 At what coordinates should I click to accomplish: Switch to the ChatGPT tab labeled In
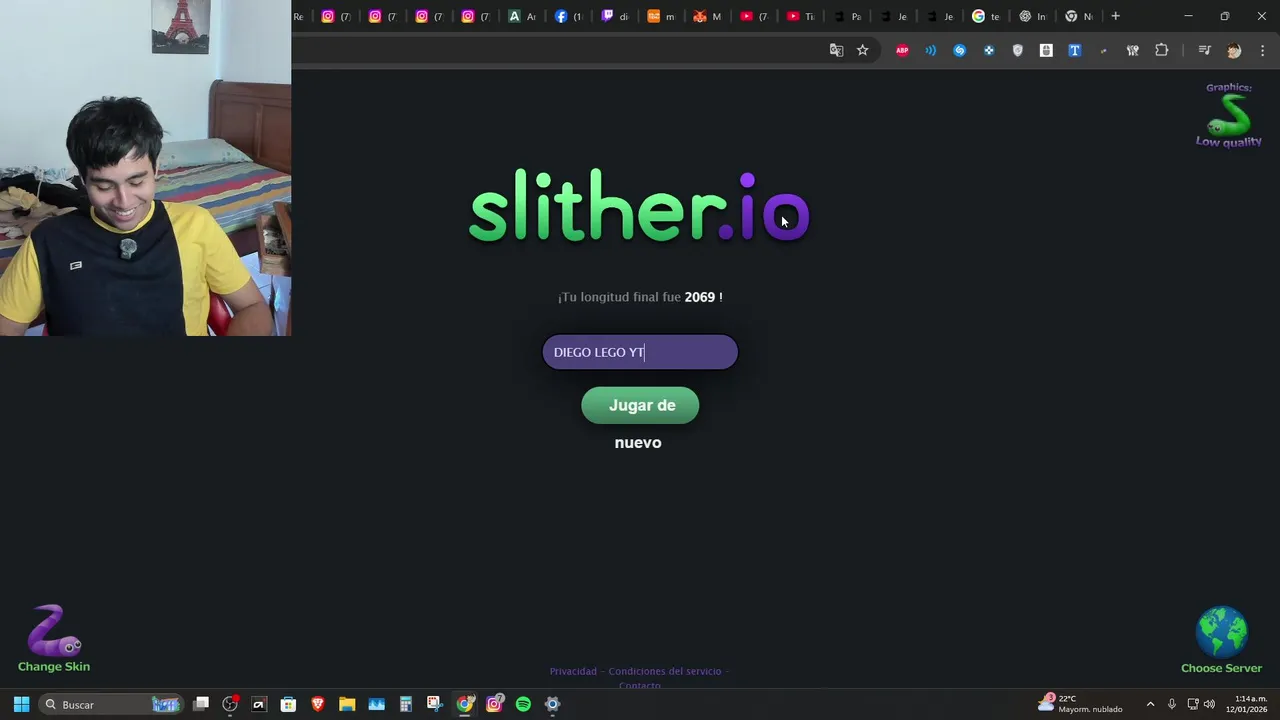[1032, 16]
